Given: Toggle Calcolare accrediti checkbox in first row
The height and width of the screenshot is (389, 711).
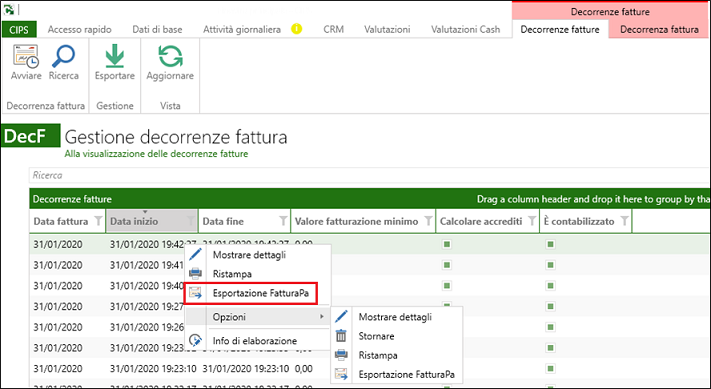Looking at the screenshot, I should point(447,244).
